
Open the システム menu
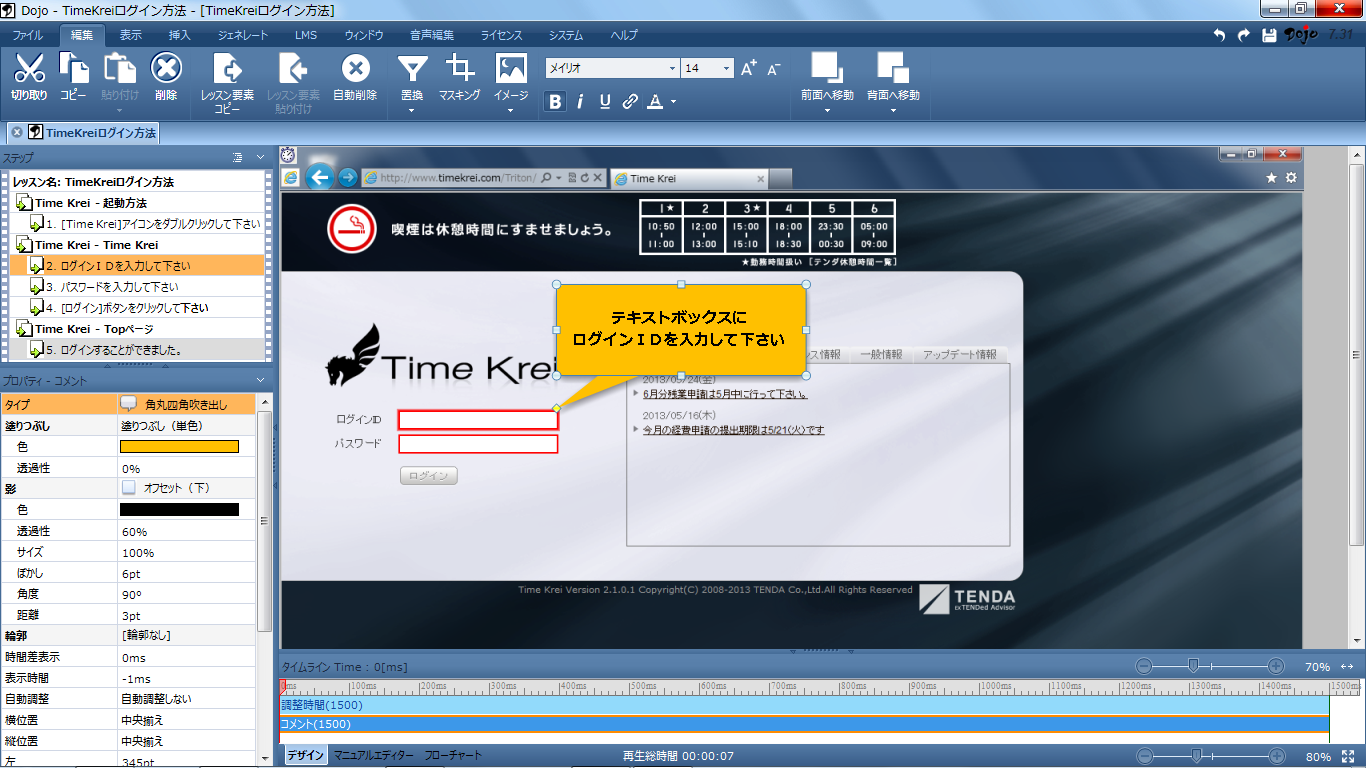click(565, 35)
